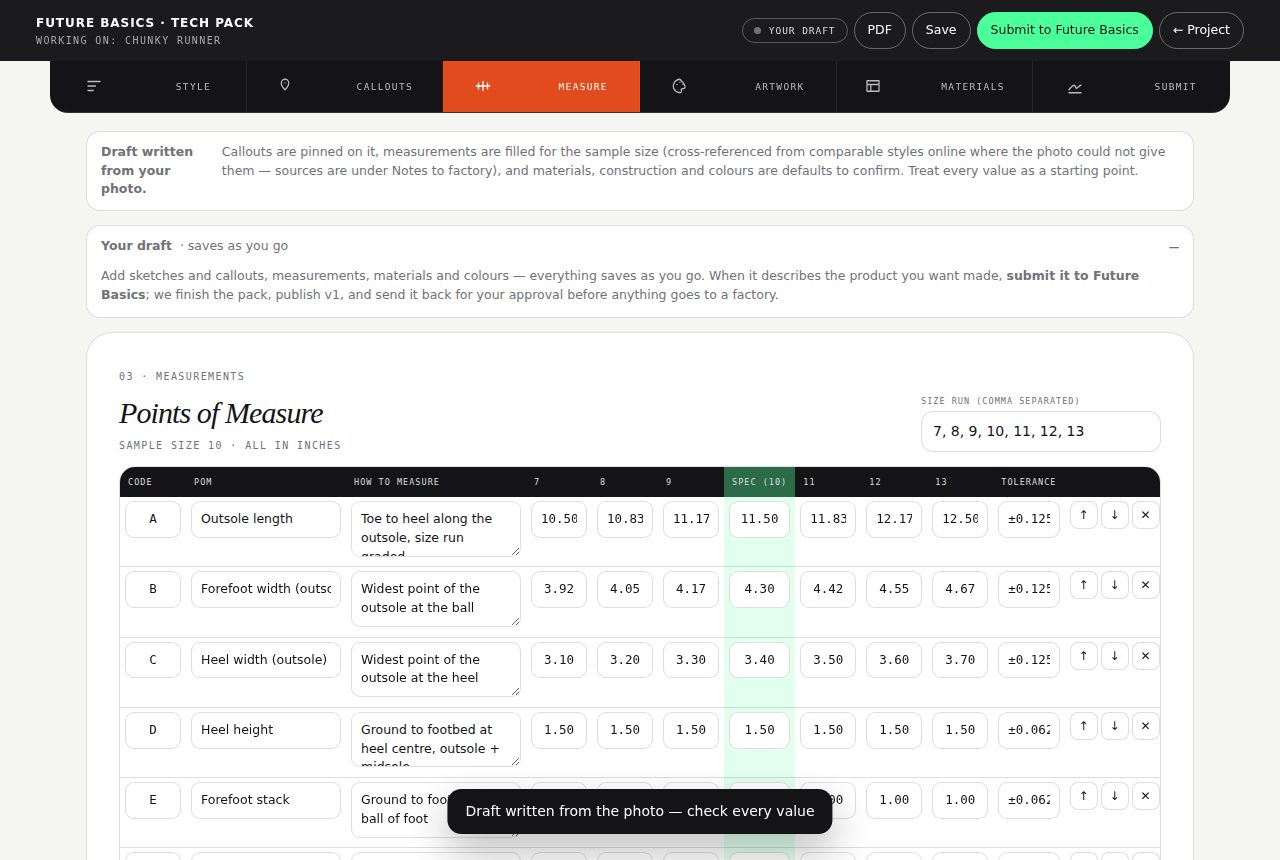Edit Forefoot width size 12 value 4.55
Screen dimensions: 1280x860
(894, 589)
